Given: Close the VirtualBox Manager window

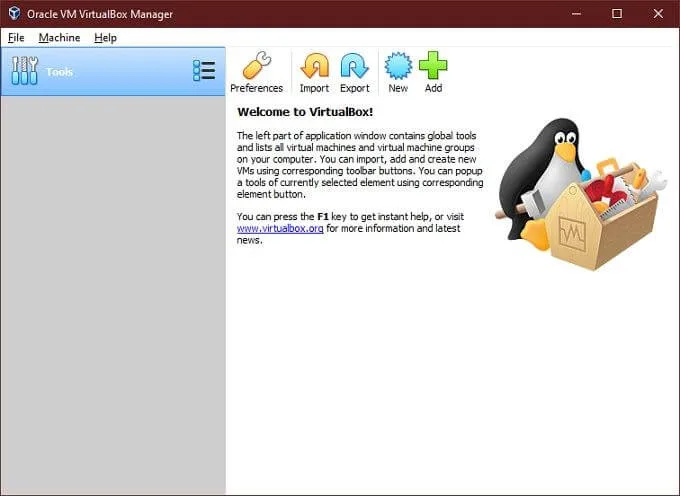Looking at the screenshot, I should click(657, 14).
